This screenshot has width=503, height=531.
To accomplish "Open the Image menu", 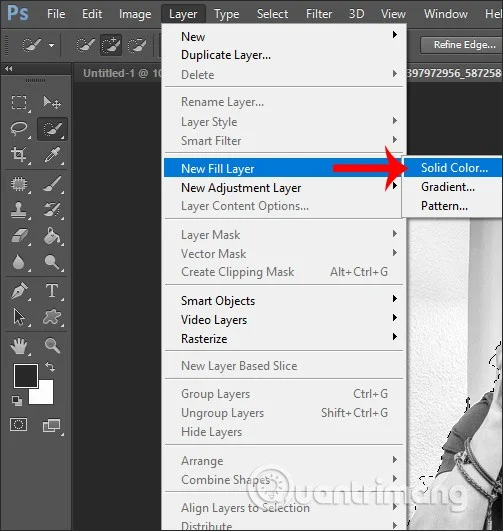I will (135, 14).
